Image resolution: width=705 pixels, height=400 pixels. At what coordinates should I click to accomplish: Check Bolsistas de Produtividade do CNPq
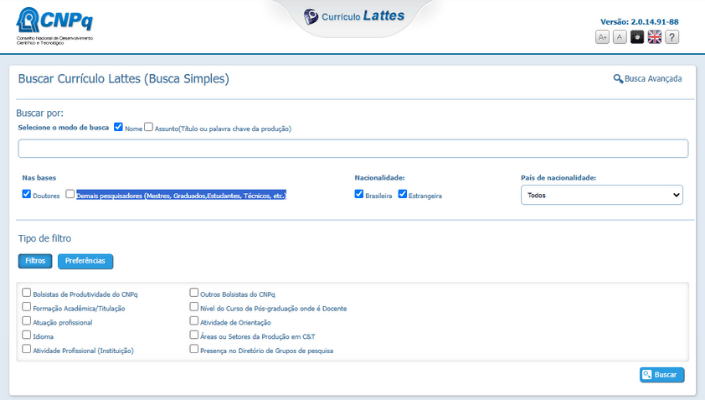pos(27,293)
